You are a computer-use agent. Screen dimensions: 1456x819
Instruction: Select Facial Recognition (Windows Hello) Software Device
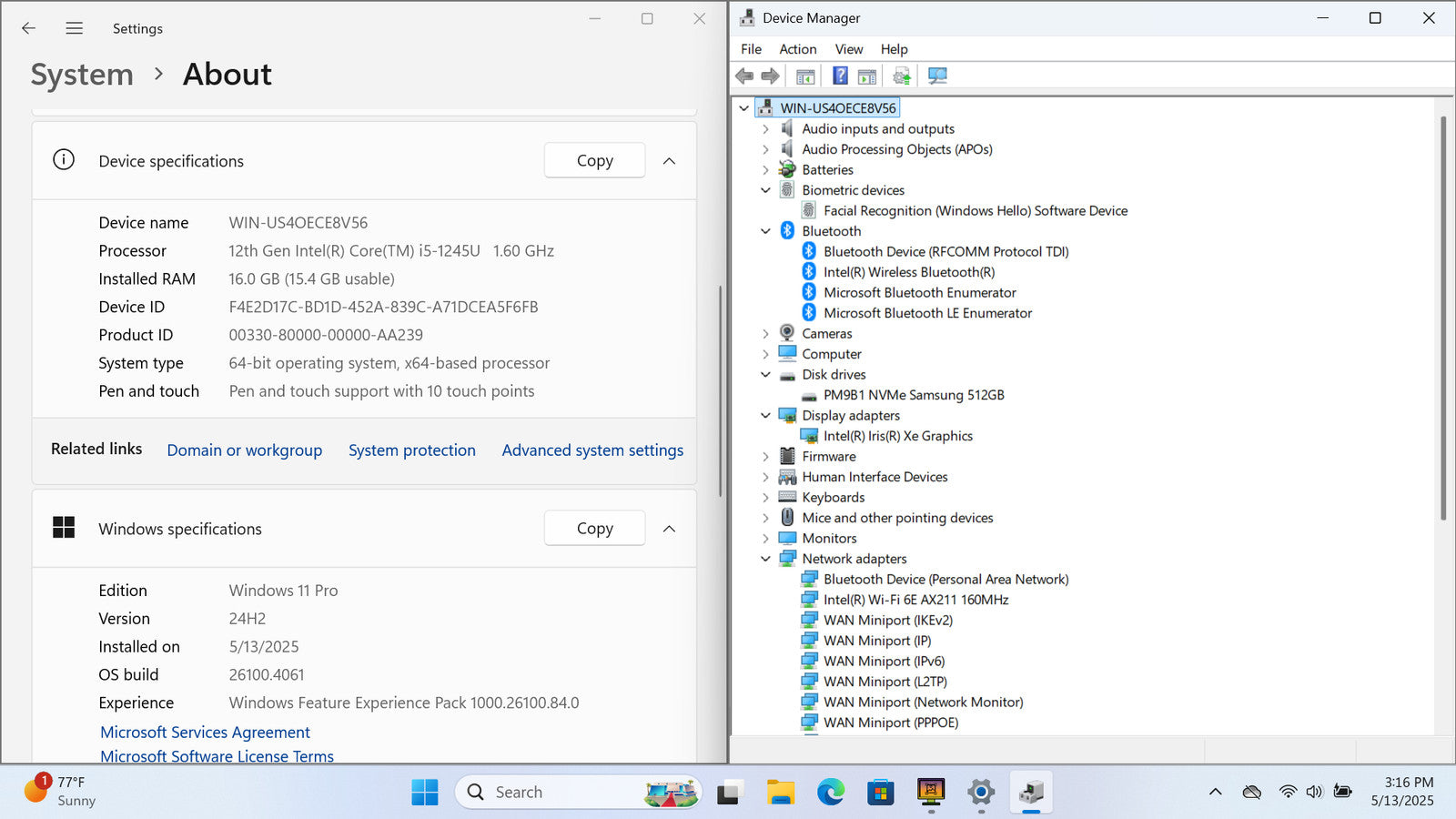(976, 211)
